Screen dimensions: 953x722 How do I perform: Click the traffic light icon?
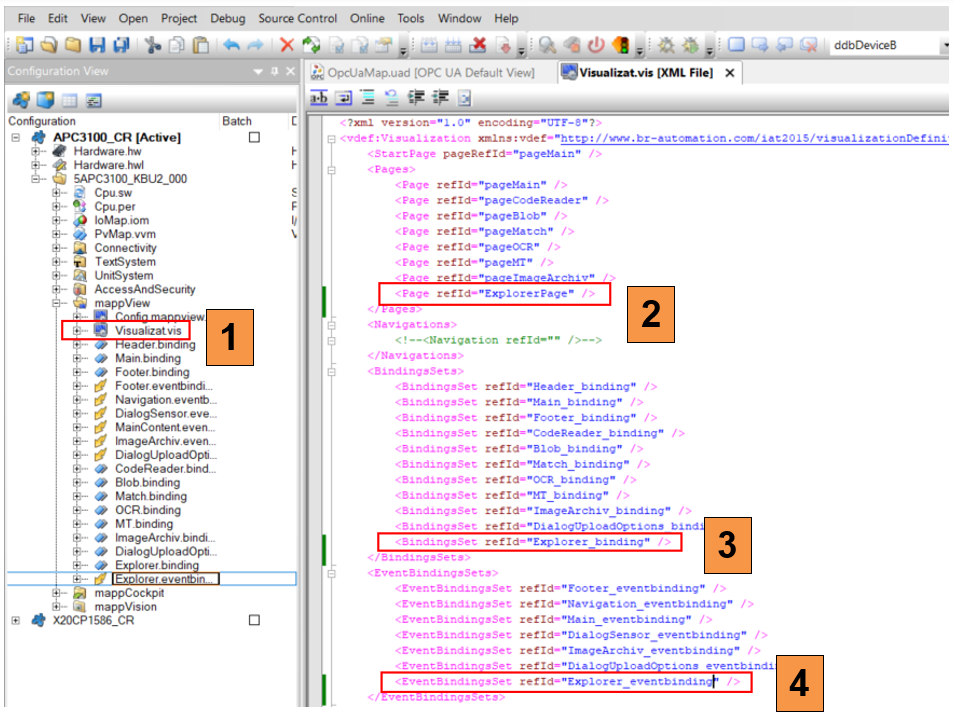pyautogui.click(x=621, y=45)
